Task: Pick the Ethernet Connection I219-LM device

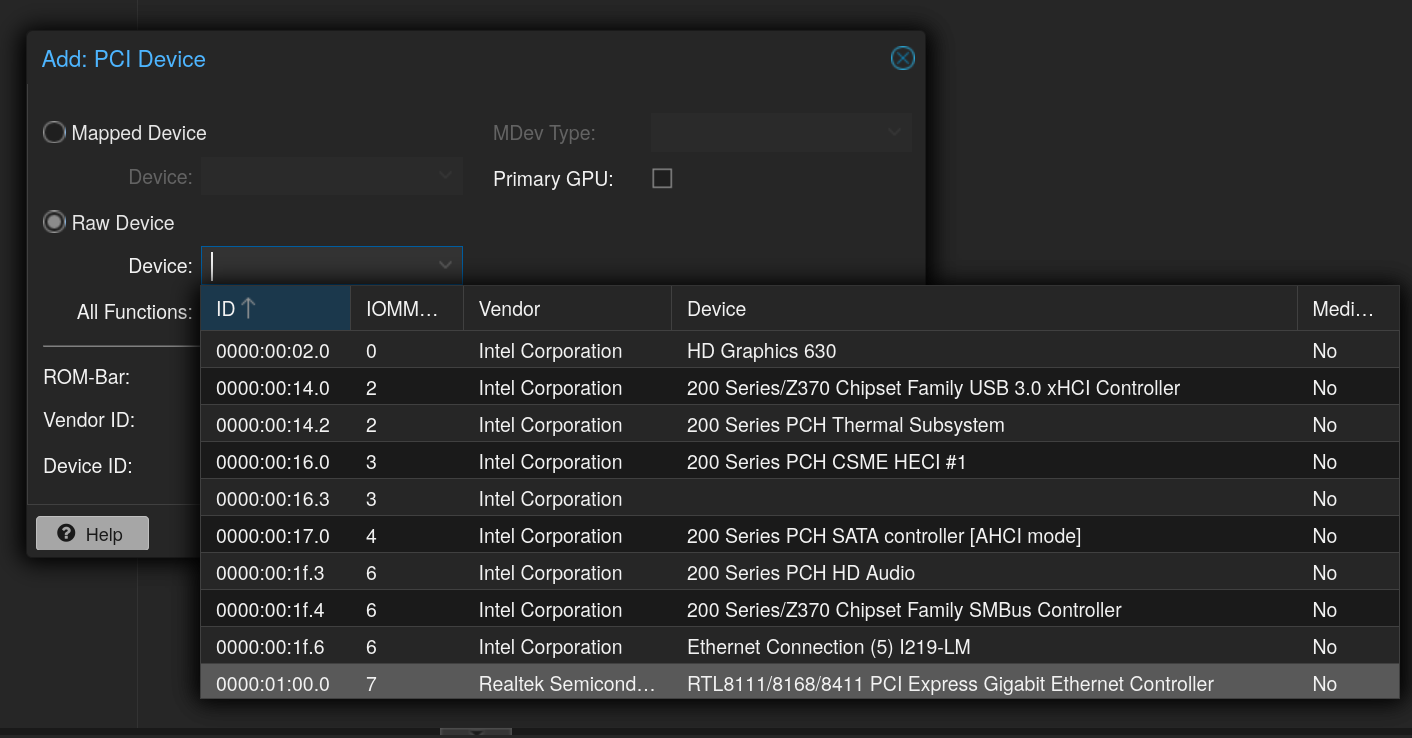Action: tap(828, 647)
